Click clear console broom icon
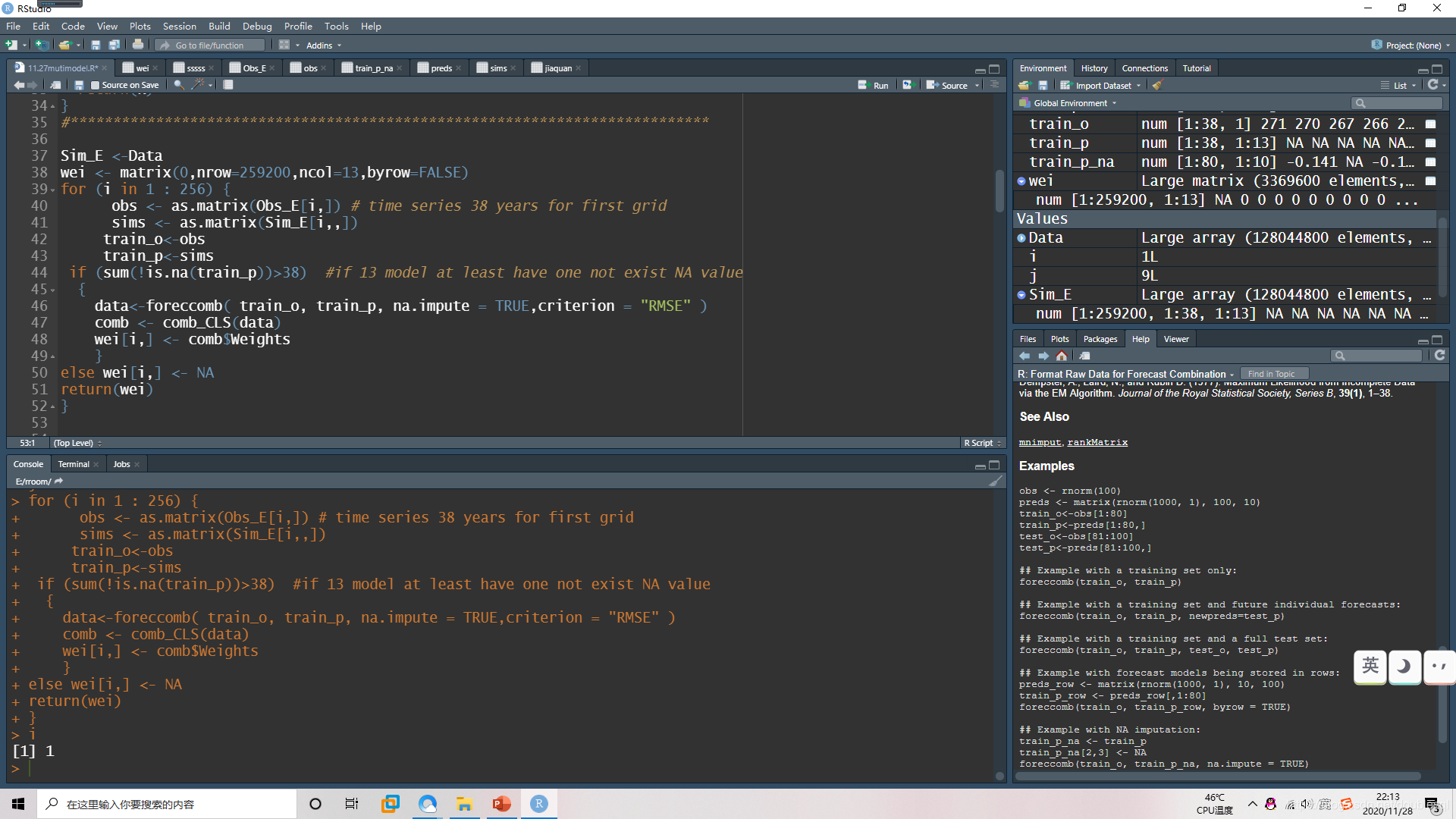The height and width of the screenshot is (819, 1456). pos(996,482)
